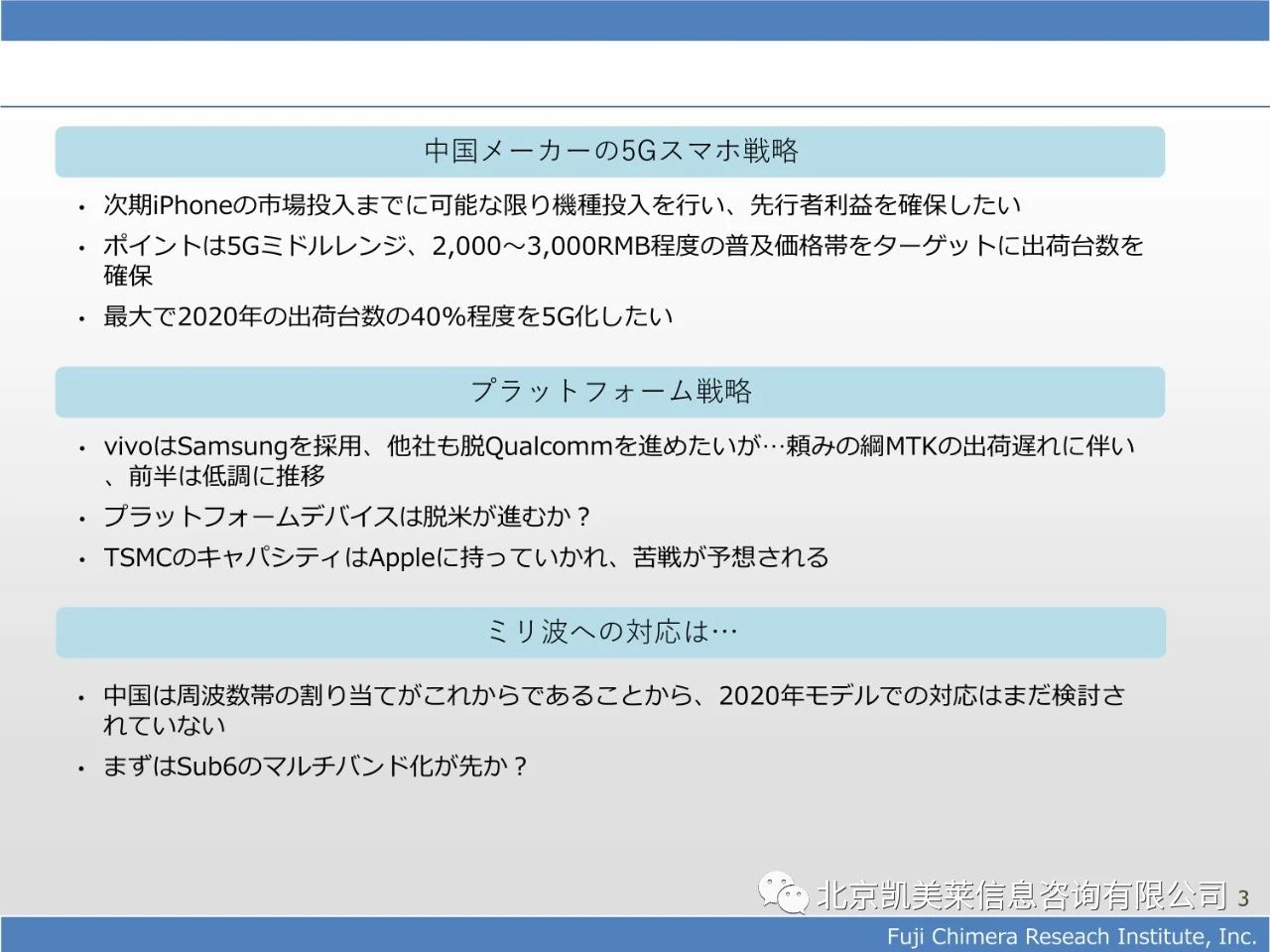Click the bullet まずはSub6のマルチバンド化が先か?

[x=316, y=767]
